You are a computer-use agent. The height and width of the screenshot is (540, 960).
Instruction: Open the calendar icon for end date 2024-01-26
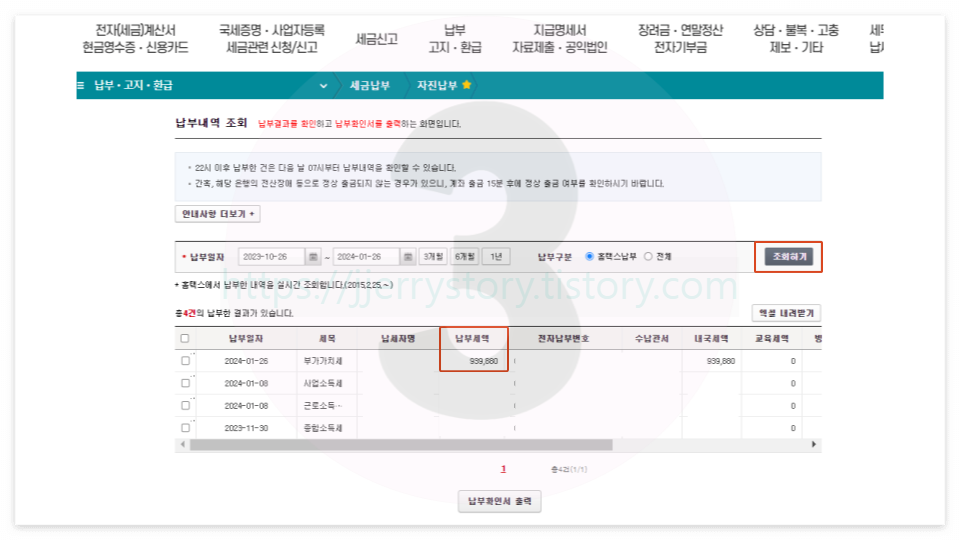408,257
